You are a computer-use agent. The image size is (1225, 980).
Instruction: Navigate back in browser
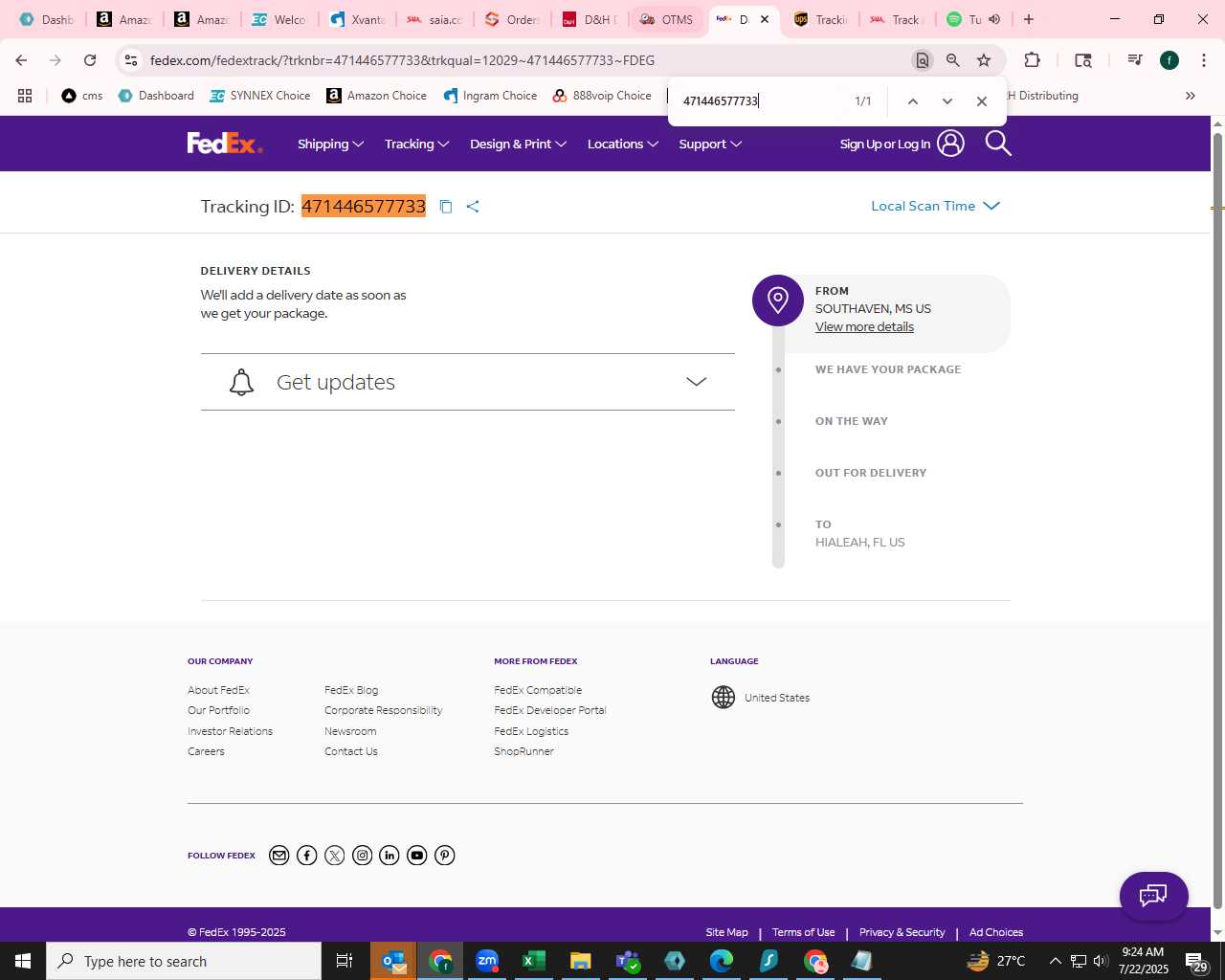[21, 60]
